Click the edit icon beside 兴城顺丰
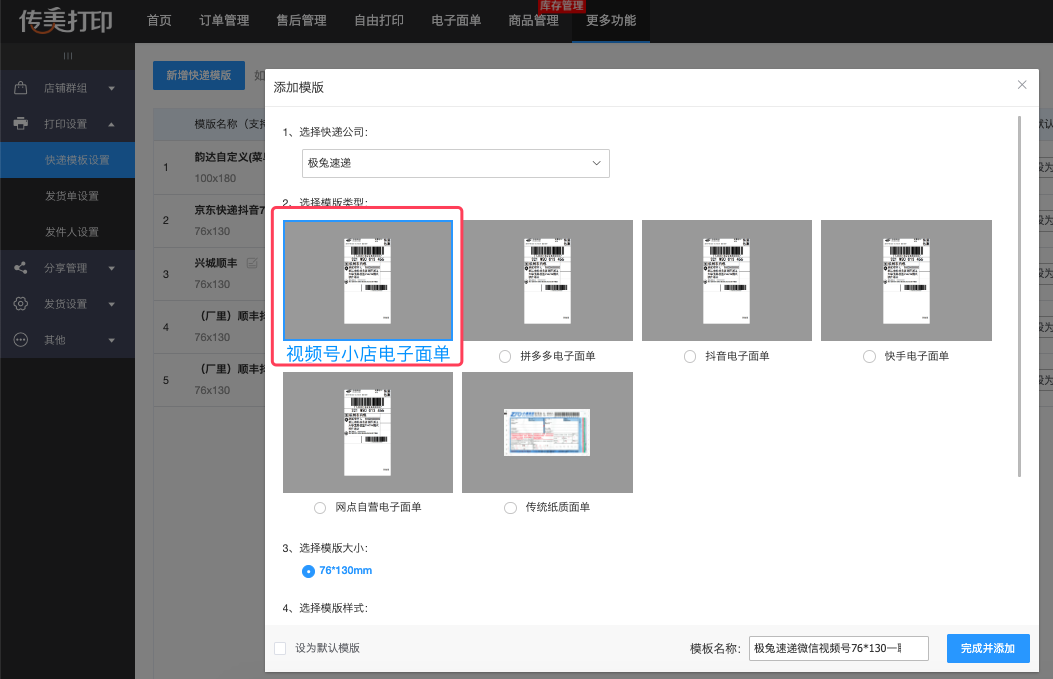This screenshot has width=1053, height=679. point(252,263)
